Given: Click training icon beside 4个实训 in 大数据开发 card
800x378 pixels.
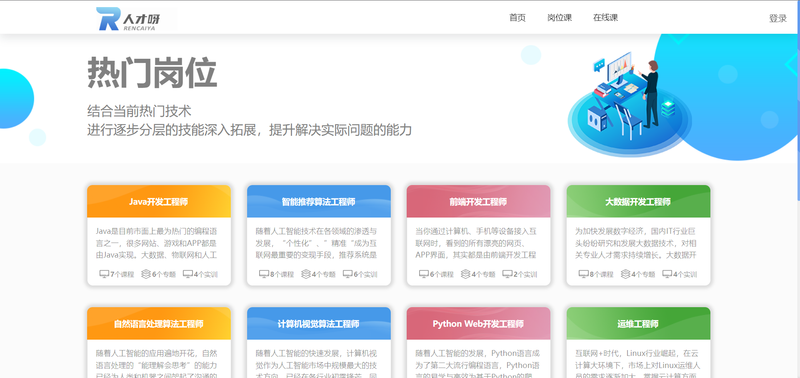Looking at the screenshot, I should coord(667,274).
